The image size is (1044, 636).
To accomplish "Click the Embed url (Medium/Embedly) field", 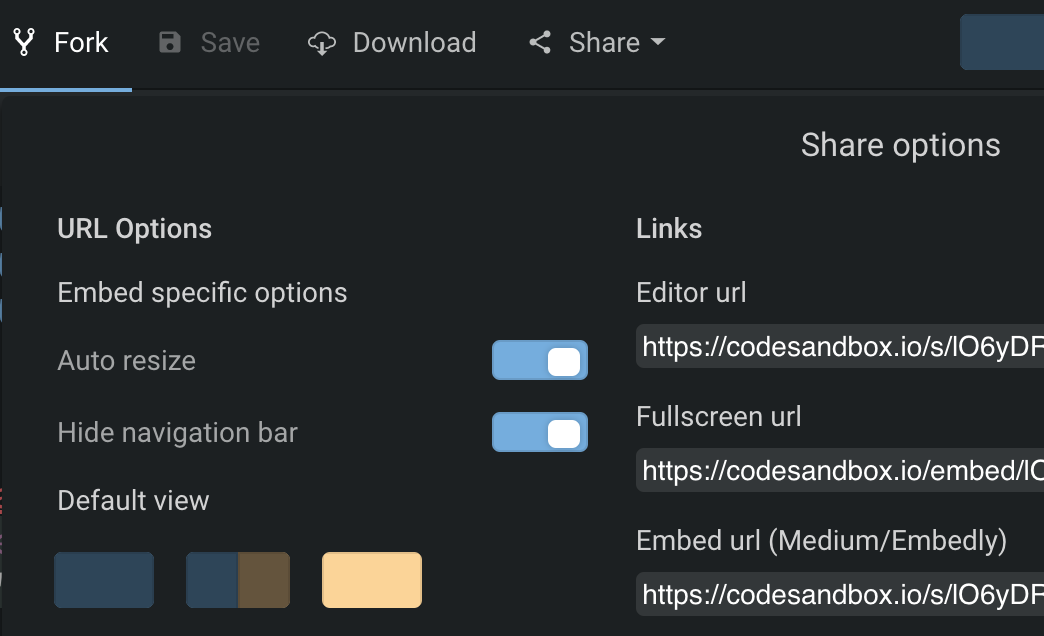I will [x=840, y=595].
